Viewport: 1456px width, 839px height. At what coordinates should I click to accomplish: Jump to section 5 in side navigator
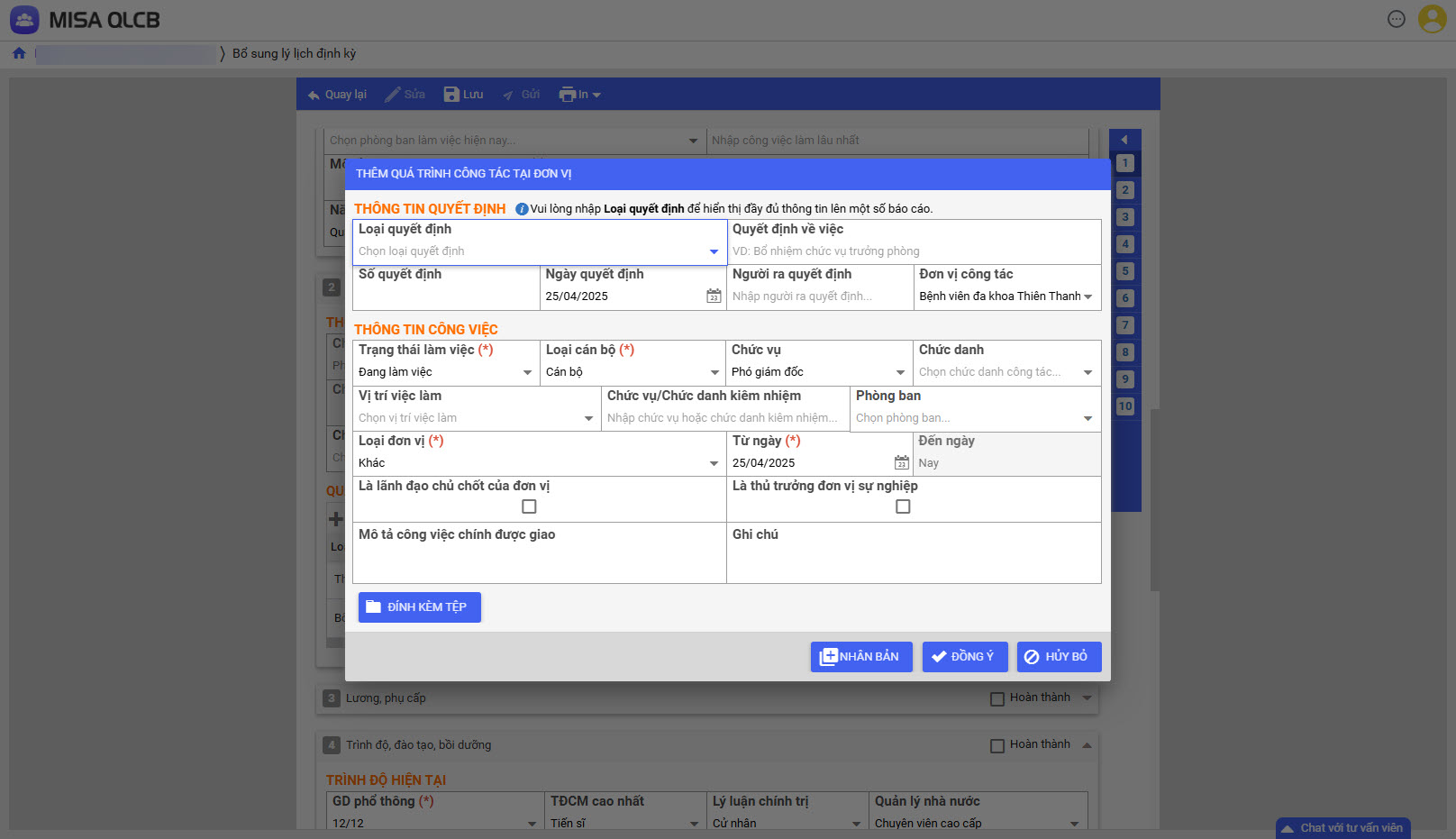[x=1124, y=271]
